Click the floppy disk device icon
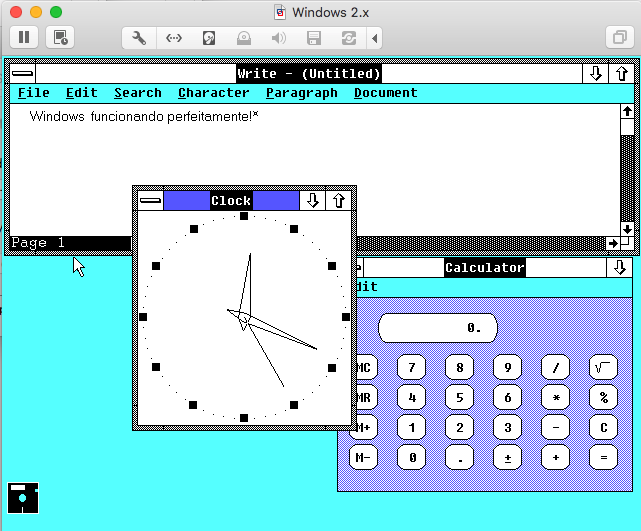Image resolution: width=641 pixels, height=531 pixels. click(x=313, y=39)
